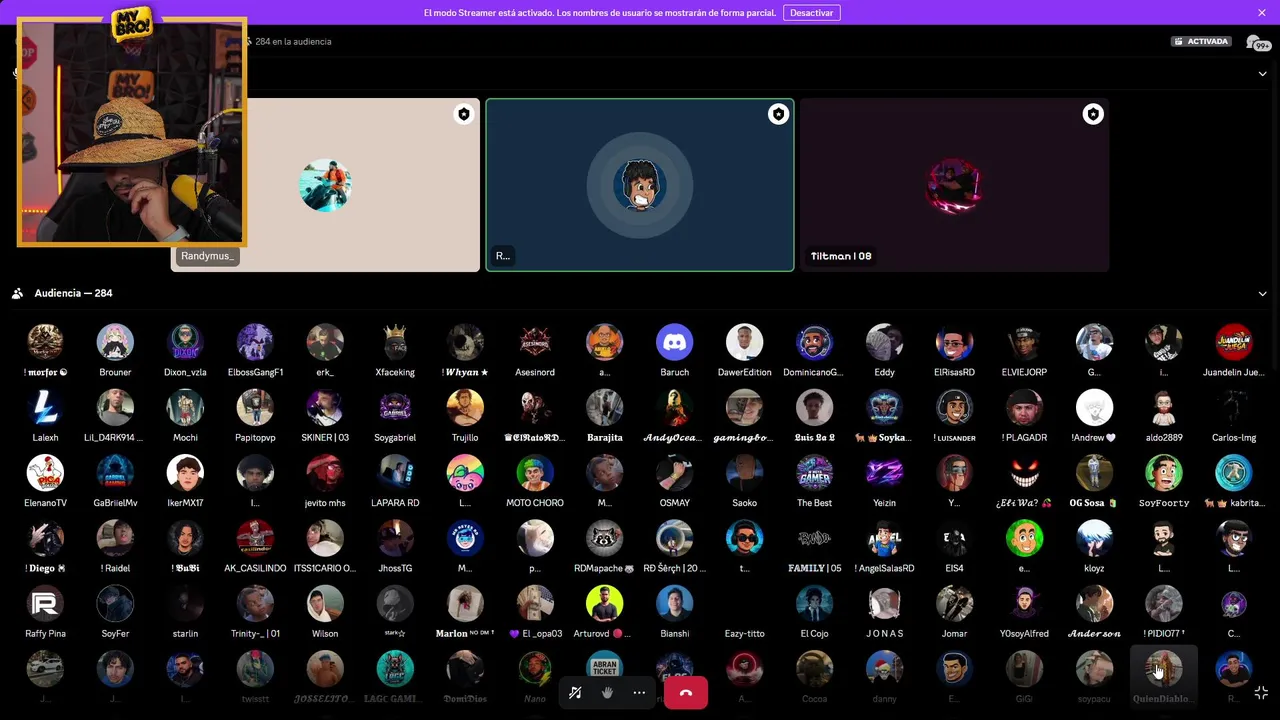Click the name label Saoko
The image size is (1280, 720).
pyautogui.click(x=744, y=503)
